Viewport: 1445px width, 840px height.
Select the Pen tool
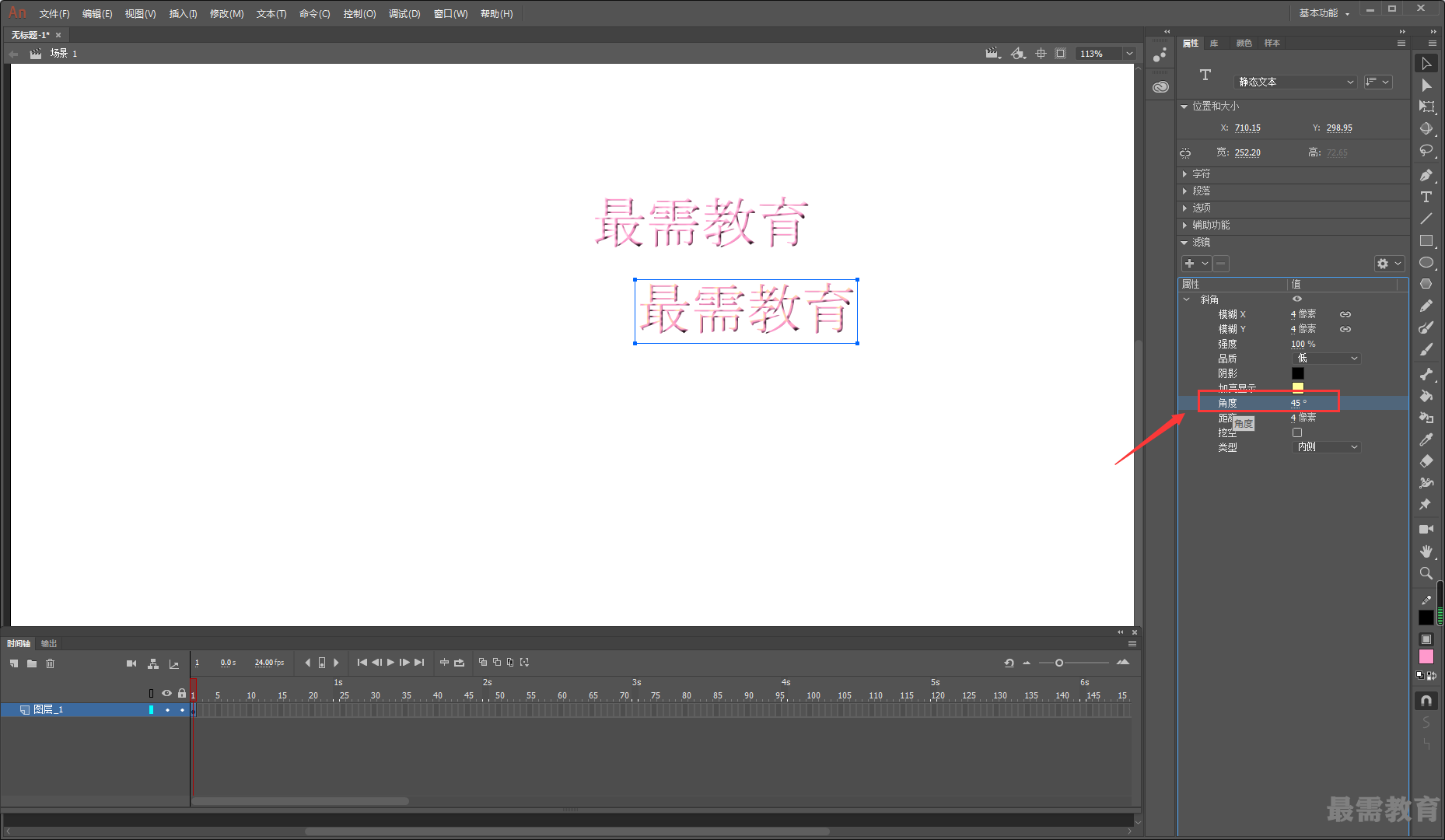point(1426,175)
